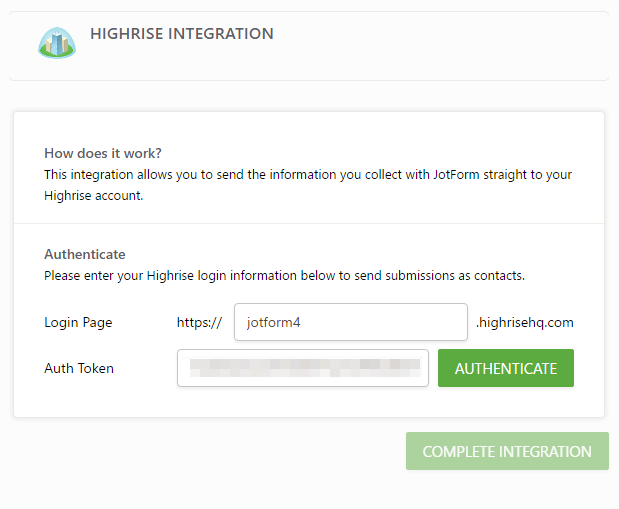Click the Highrise building logo icon
The image size is (619, 509).
(56, 42)
